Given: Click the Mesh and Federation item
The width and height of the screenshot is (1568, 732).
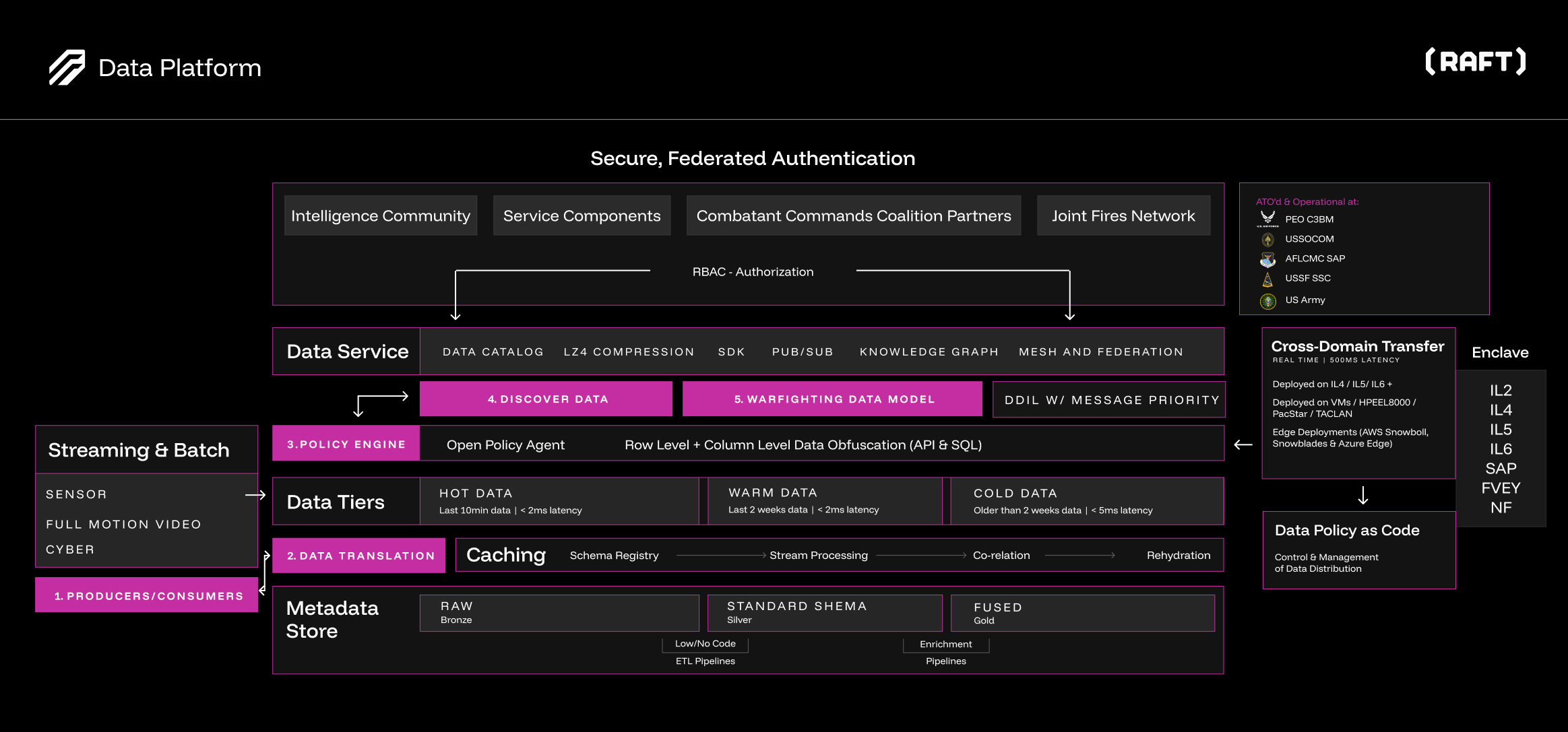Looking at the screenshot, I should point(1101,352).
